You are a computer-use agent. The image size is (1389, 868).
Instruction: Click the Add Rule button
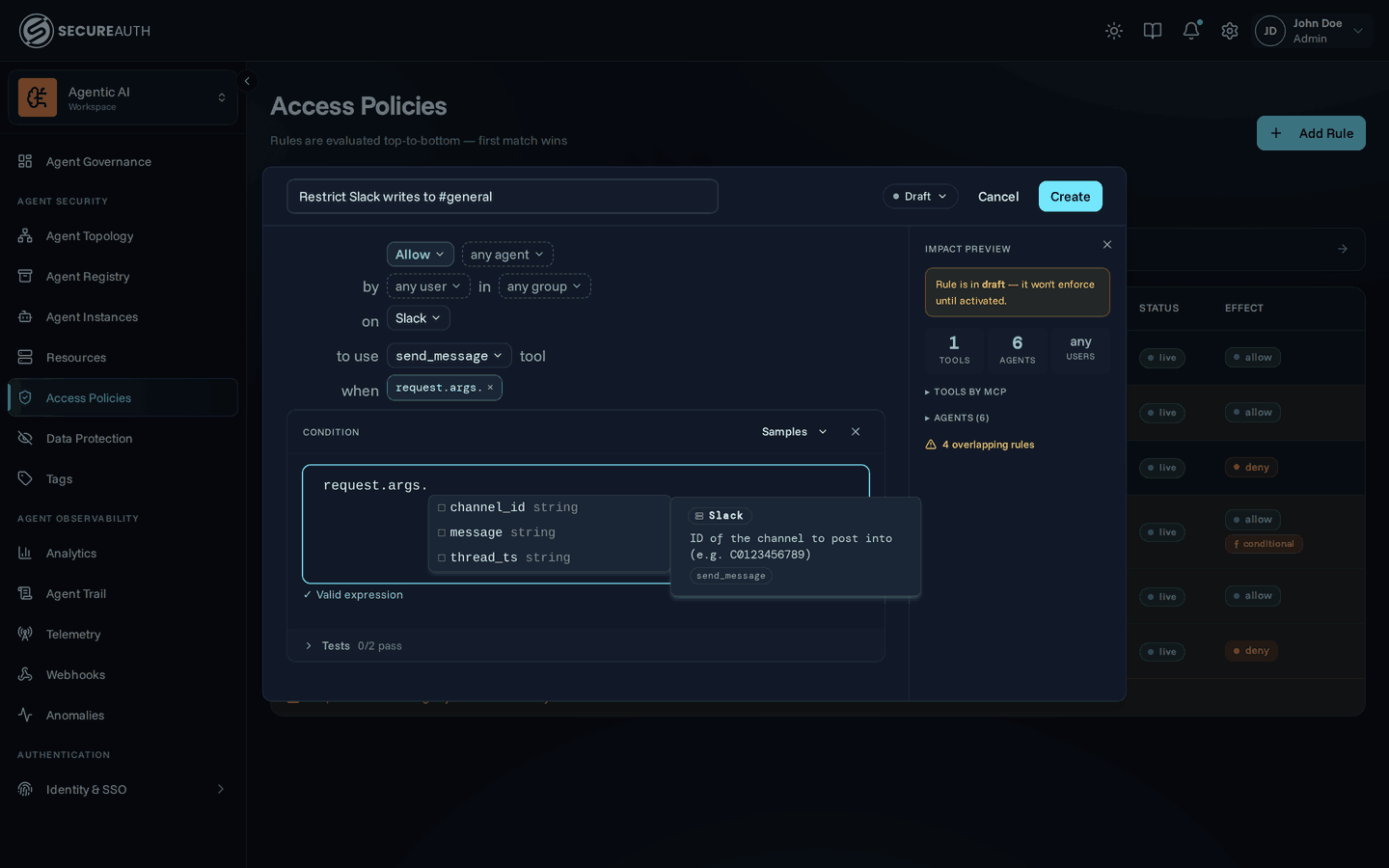[1311, 133]
